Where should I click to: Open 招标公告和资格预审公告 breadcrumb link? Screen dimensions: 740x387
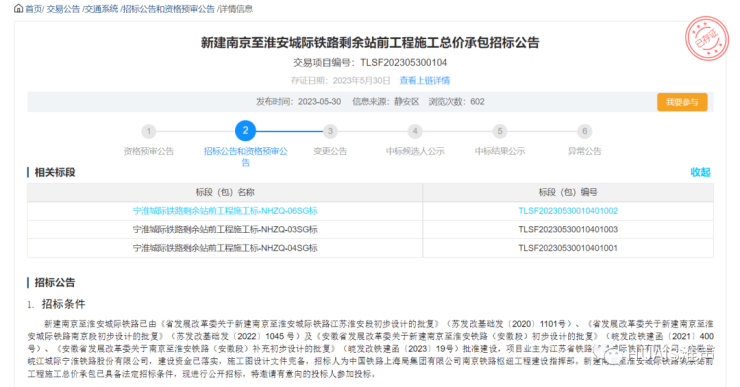168,9
